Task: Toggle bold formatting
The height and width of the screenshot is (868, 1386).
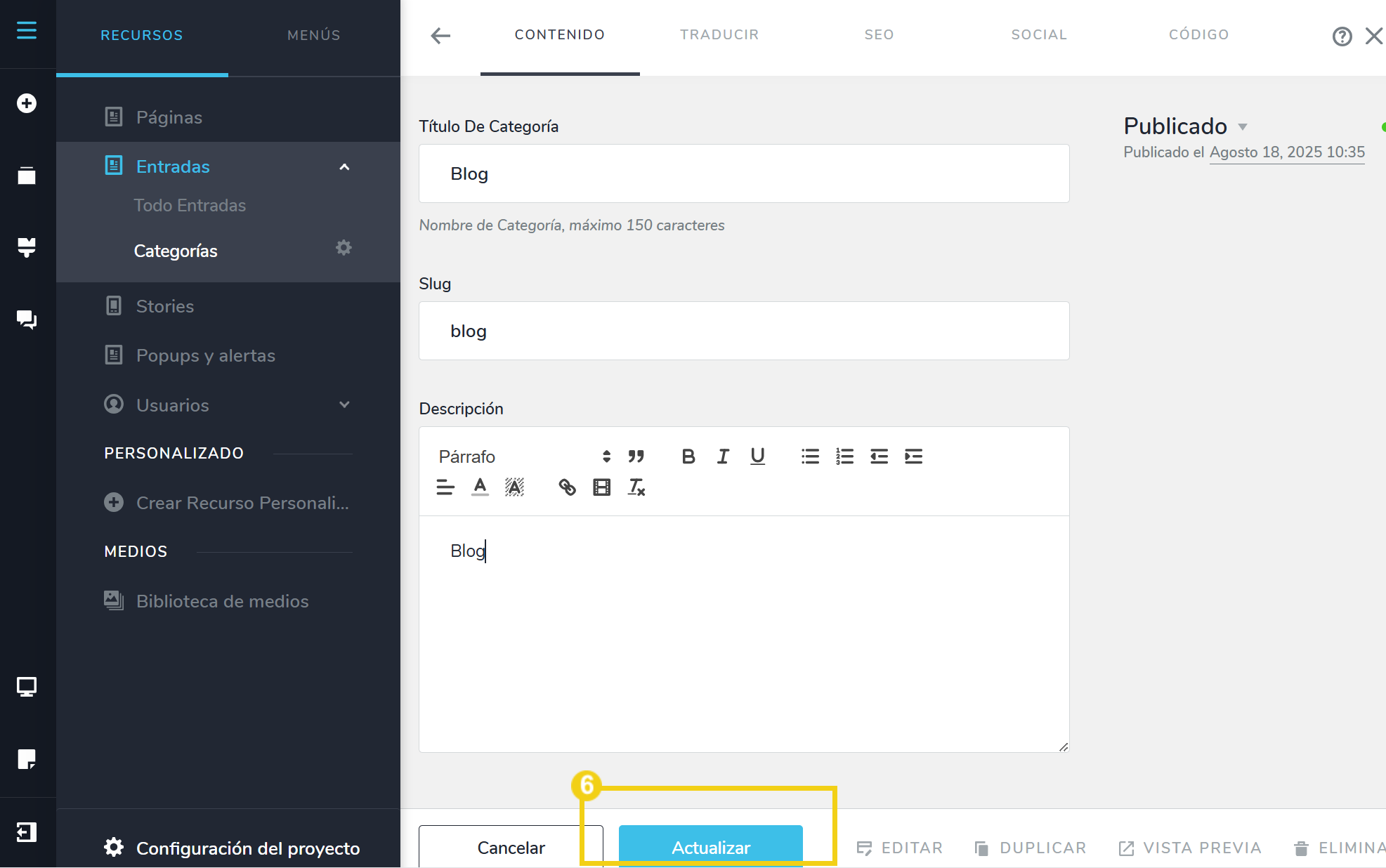Action: [688, 456]
